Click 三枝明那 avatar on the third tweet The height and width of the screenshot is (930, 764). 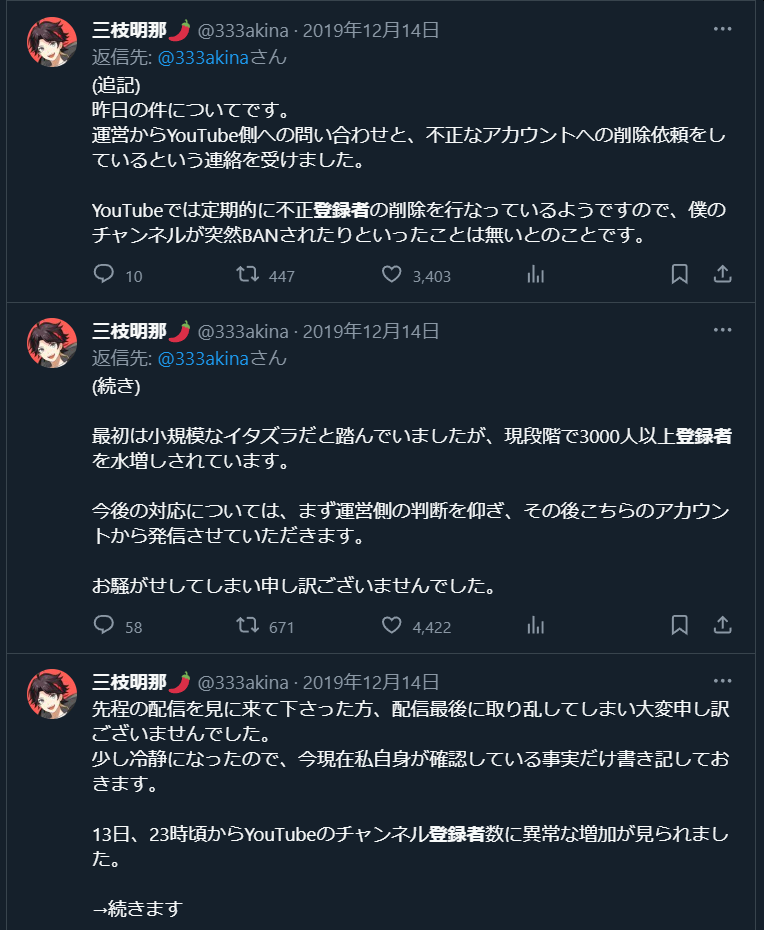(52, 695)
